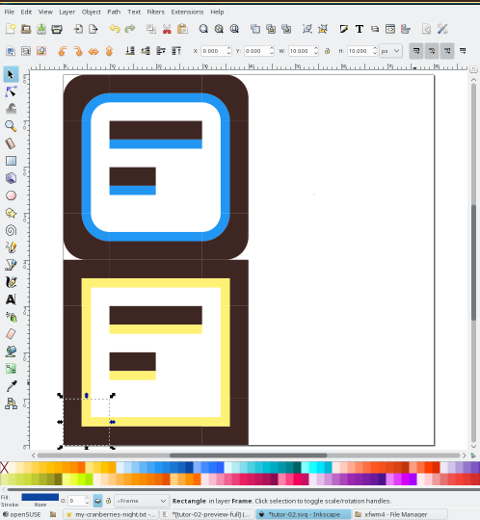The image size is (480, 520).
Task: Click the openSUSE start menu button
Action: pos(22,514)
